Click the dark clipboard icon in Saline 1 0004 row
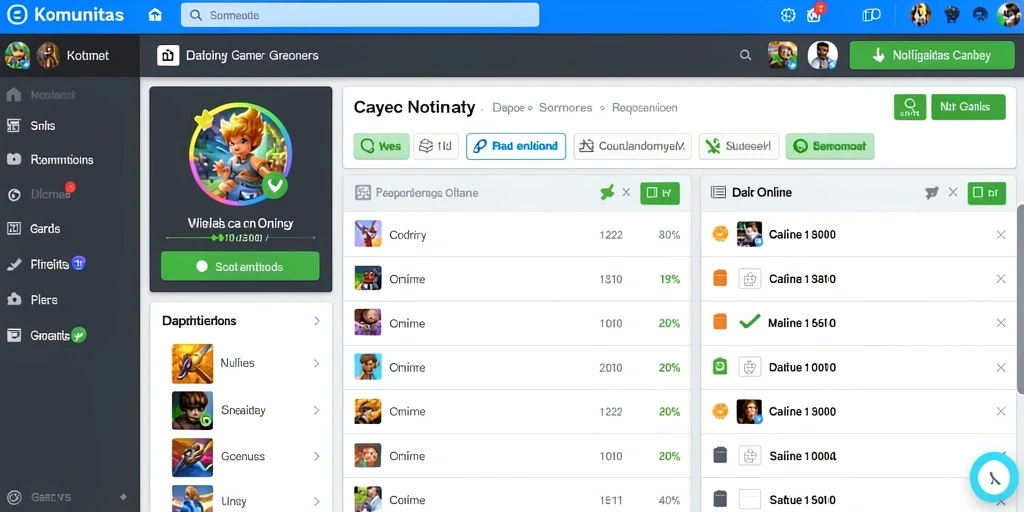Screen dimensions: 1024x512 720,456
